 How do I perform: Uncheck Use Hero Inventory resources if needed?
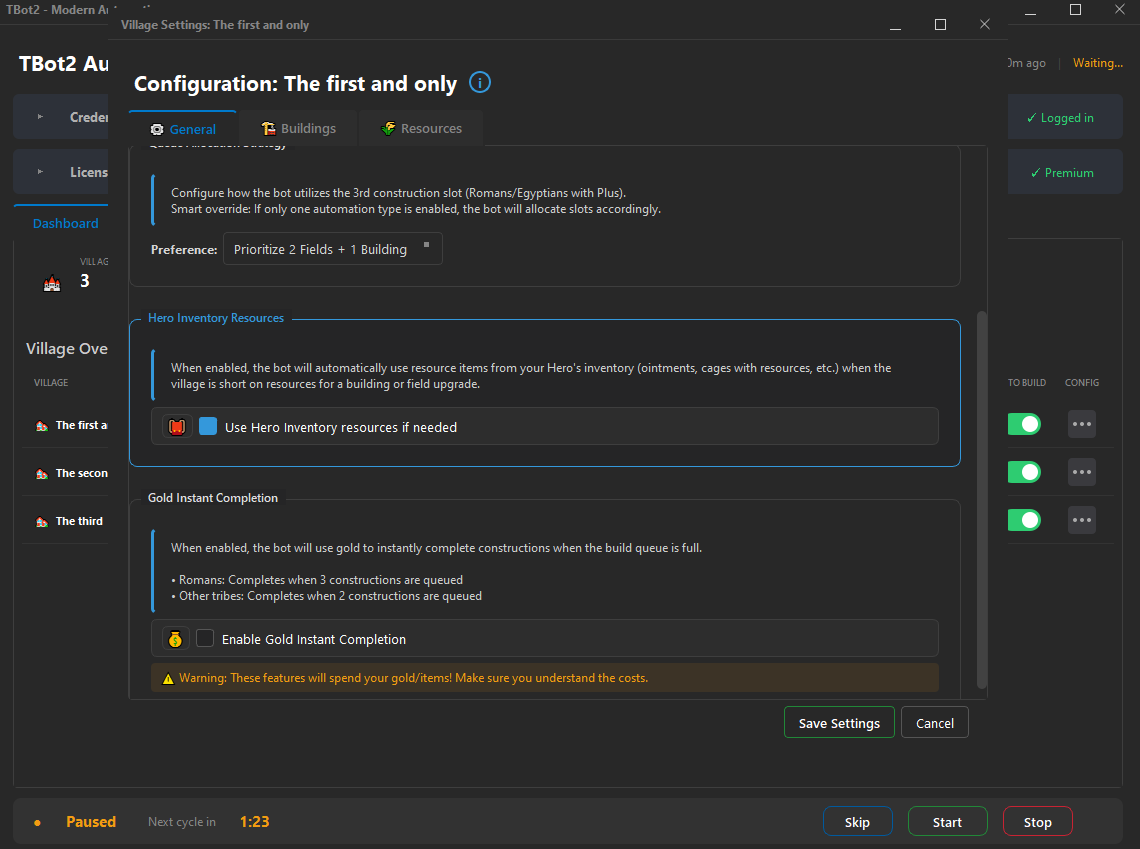(208, 427)
